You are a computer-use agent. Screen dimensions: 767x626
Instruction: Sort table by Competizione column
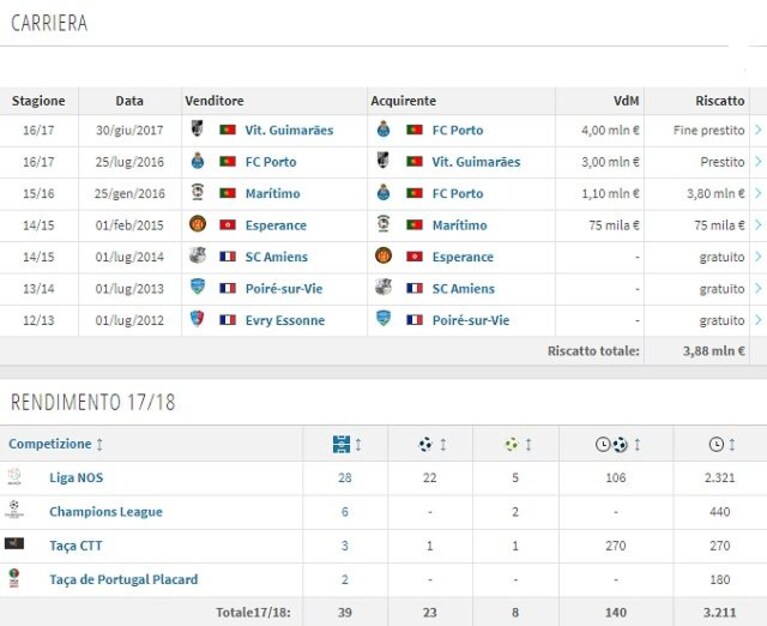pos(56,444)
